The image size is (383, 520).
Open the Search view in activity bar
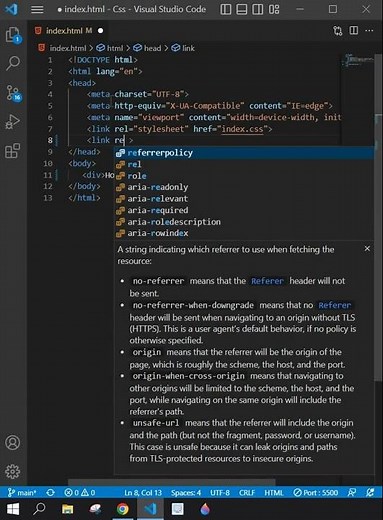pos(13,63)
